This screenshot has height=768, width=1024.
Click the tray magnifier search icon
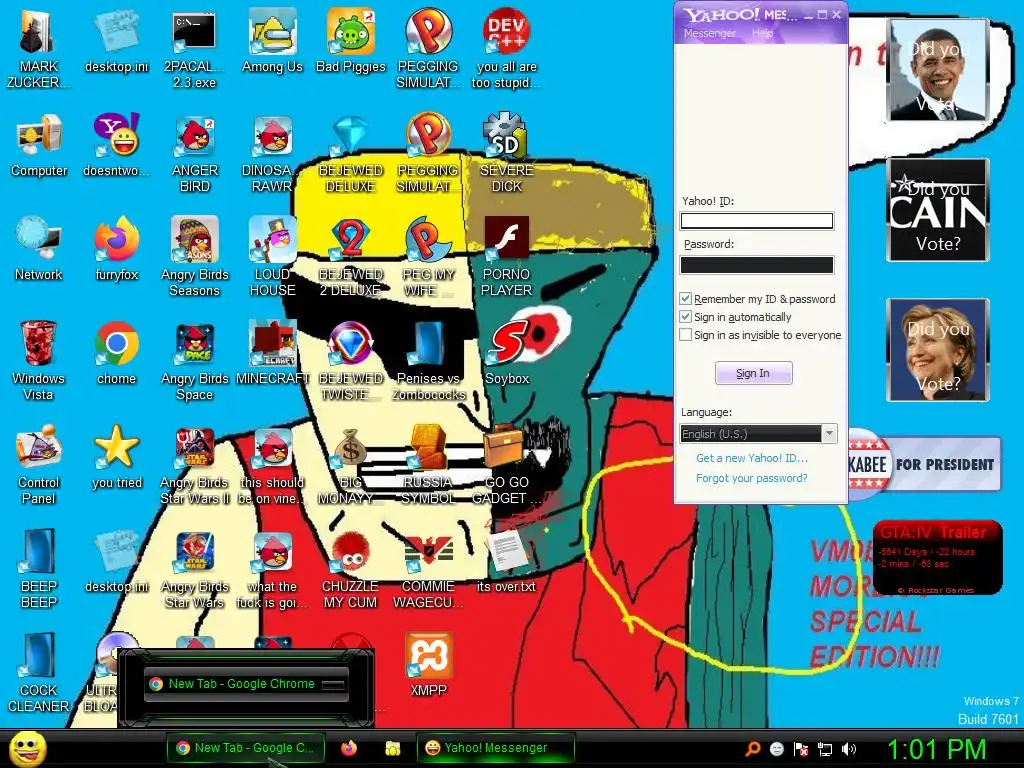pyautogui.click(x=753, y=749)
